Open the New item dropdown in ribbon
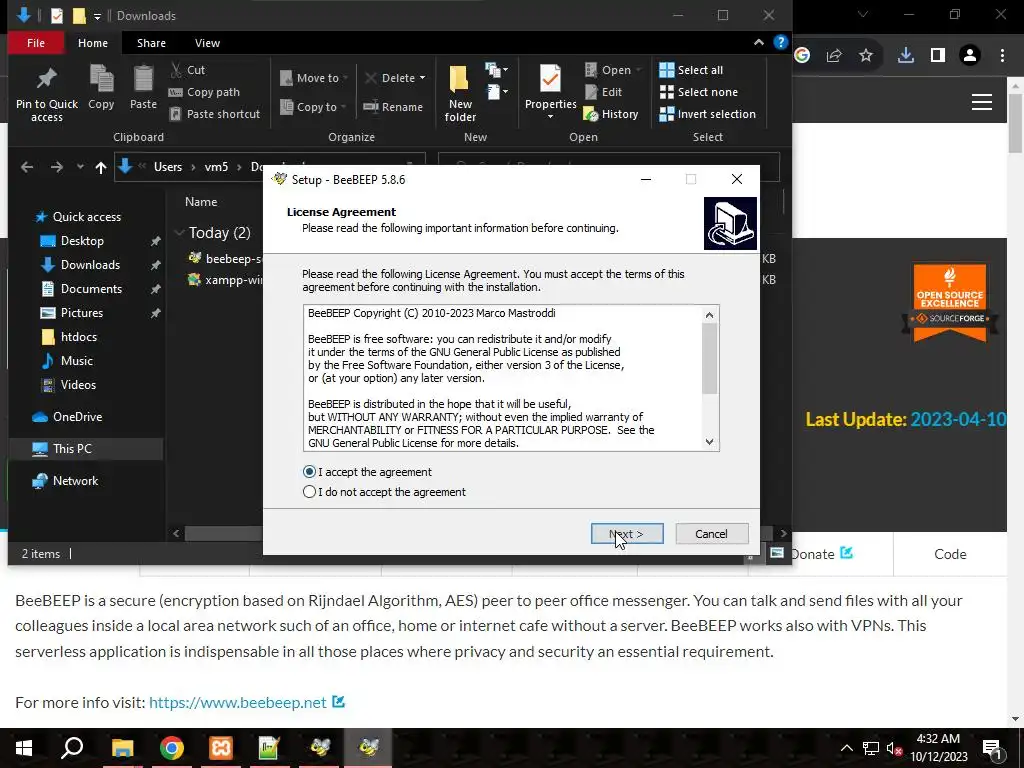The image size is (1024, 768). click(x=496, y=69)
